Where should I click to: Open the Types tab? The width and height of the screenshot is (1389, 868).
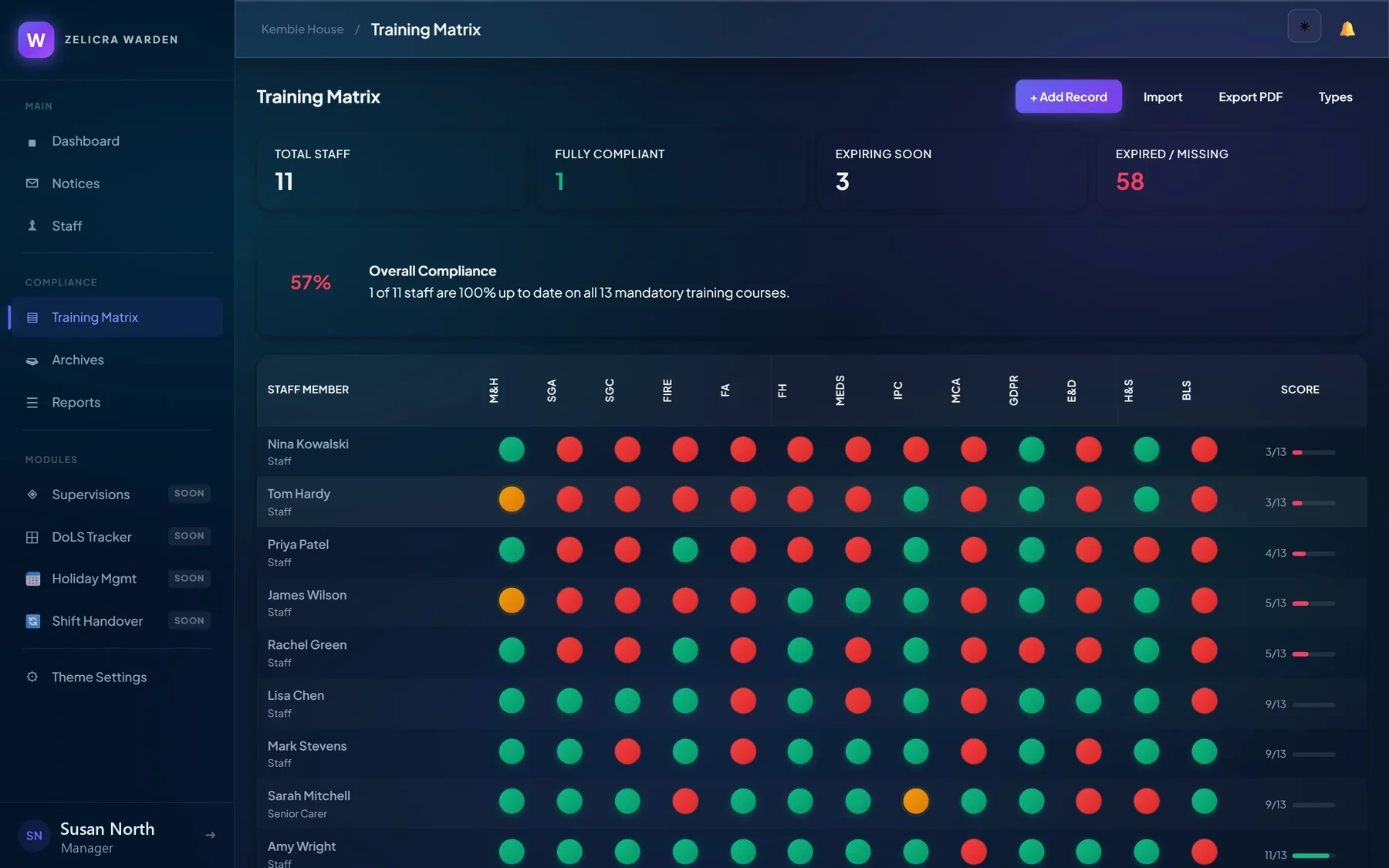[x=1335, y=96]
